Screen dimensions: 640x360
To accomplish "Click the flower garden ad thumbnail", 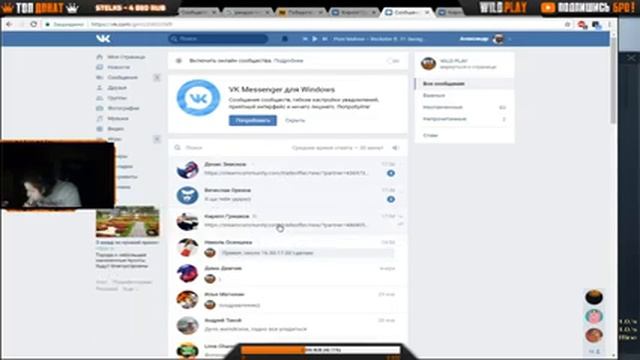I will (127, 222).
